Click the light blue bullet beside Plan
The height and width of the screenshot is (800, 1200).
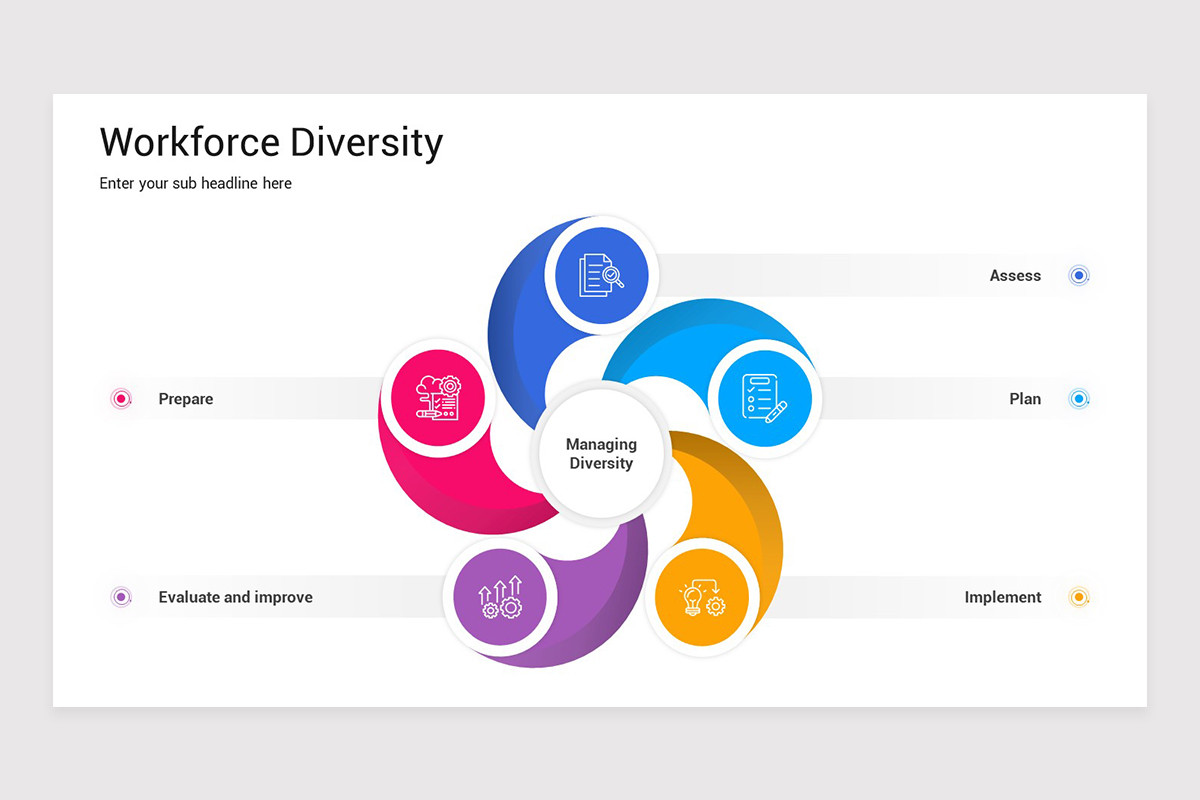coord(1078,399)
